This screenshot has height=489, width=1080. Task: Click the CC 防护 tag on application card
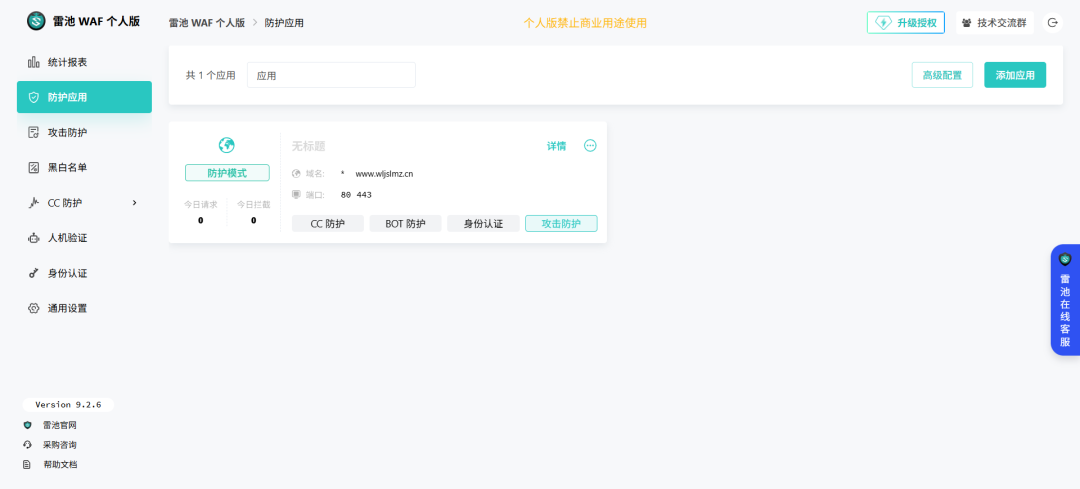coord(328,224)
